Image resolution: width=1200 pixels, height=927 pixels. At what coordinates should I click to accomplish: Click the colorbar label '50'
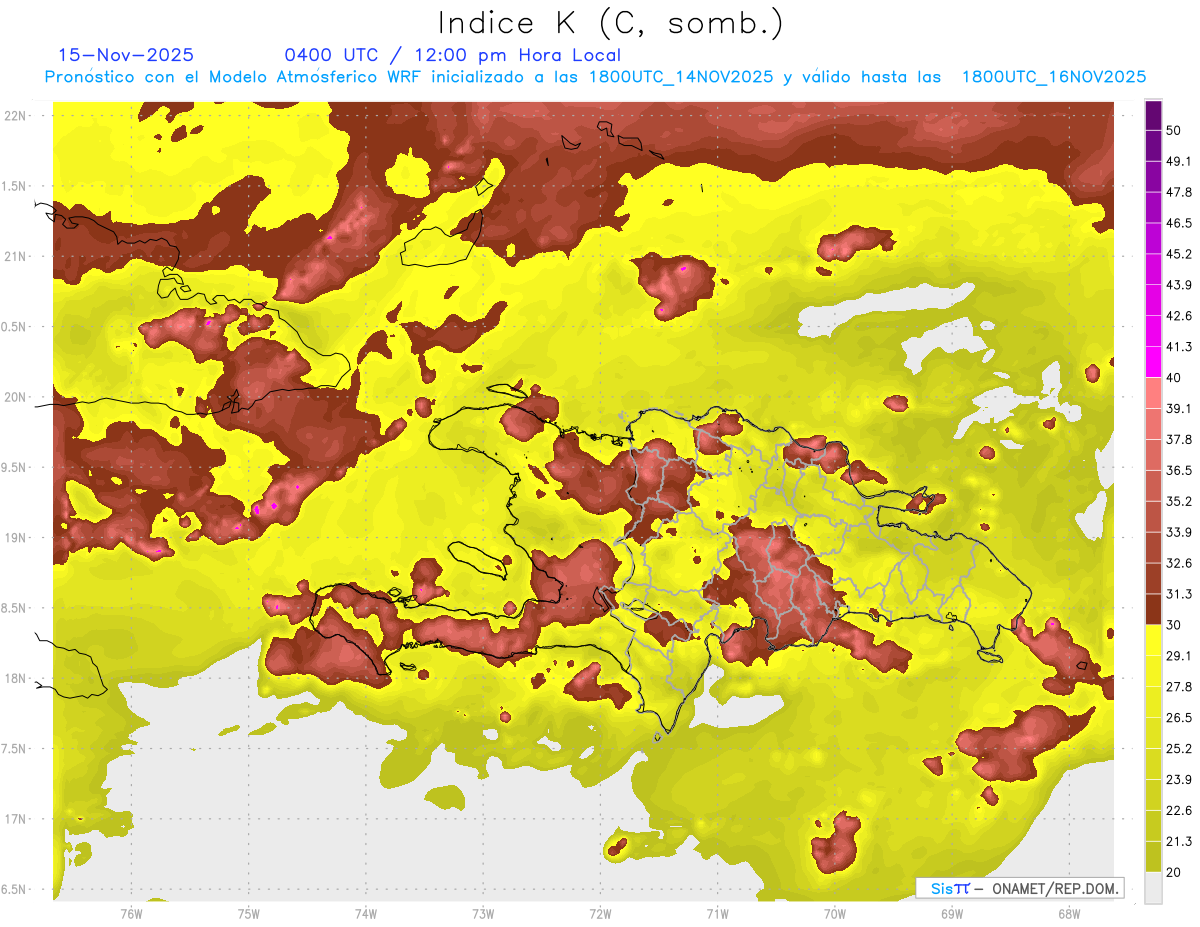1174,130
